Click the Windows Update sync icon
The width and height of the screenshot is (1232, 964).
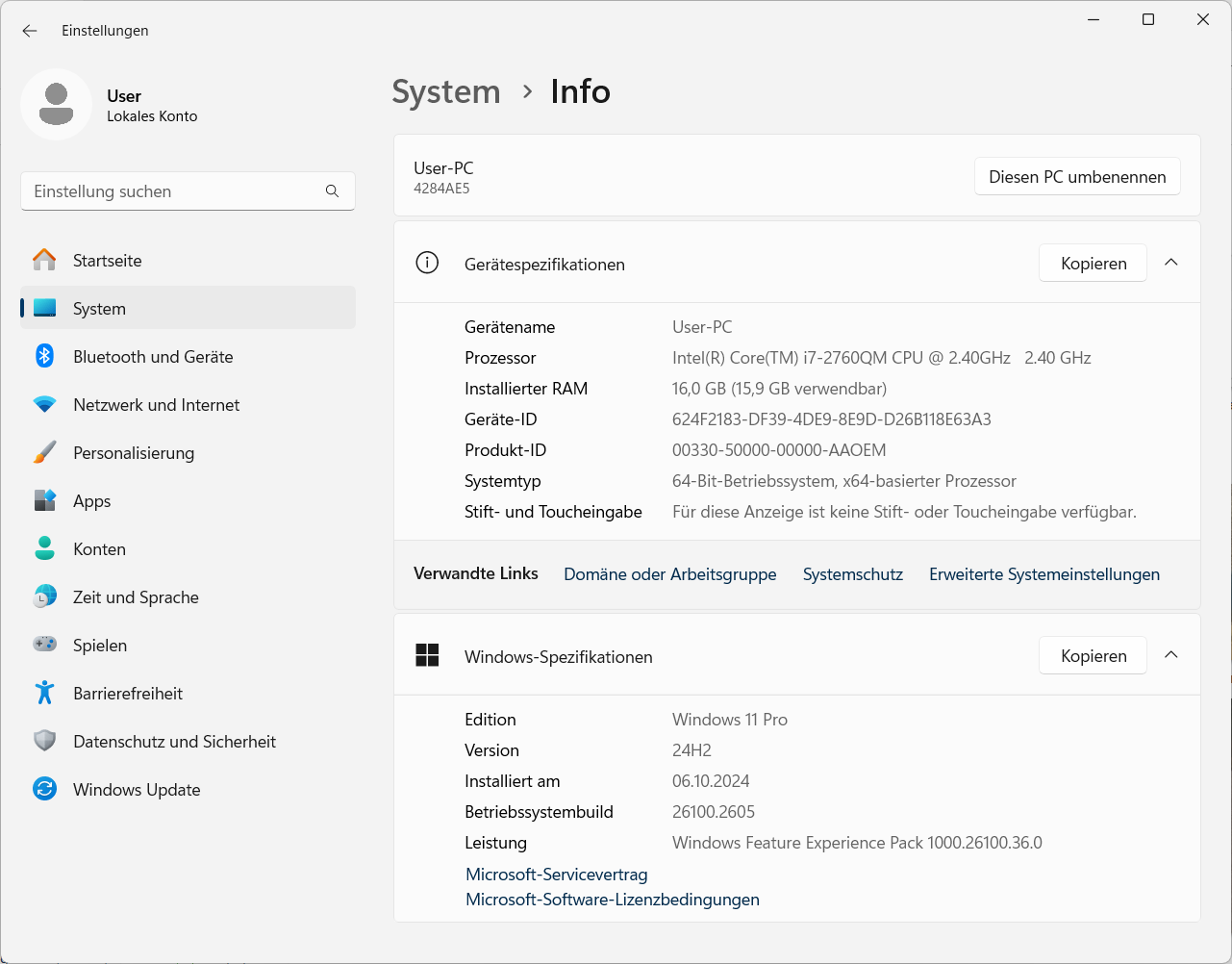coord(44,789)
